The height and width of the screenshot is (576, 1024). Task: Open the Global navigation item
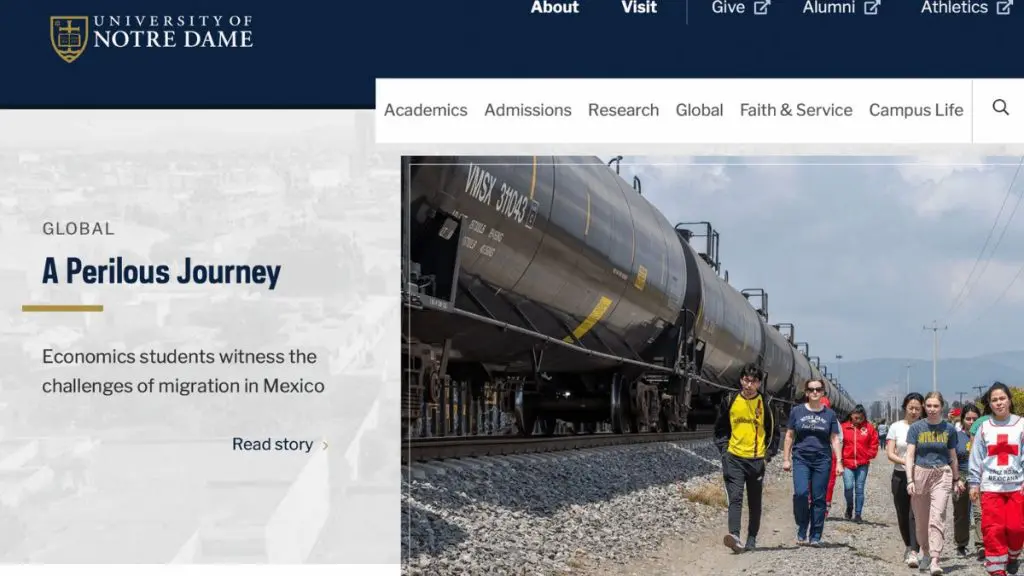coord(699,110)
